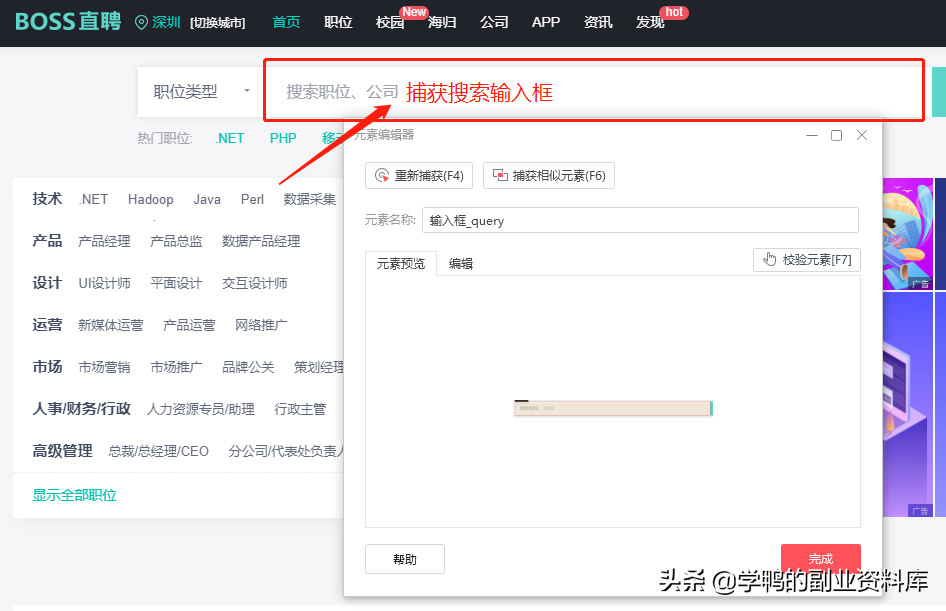Open the 人事/财务/行政 category

pyautogui.click(x=81, y=409)
